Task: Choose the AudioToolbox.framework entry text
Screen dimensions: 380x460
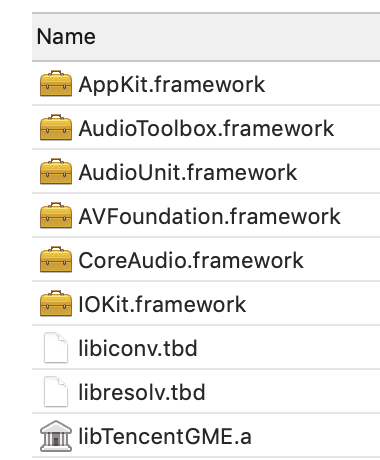Action: [206, 128]
